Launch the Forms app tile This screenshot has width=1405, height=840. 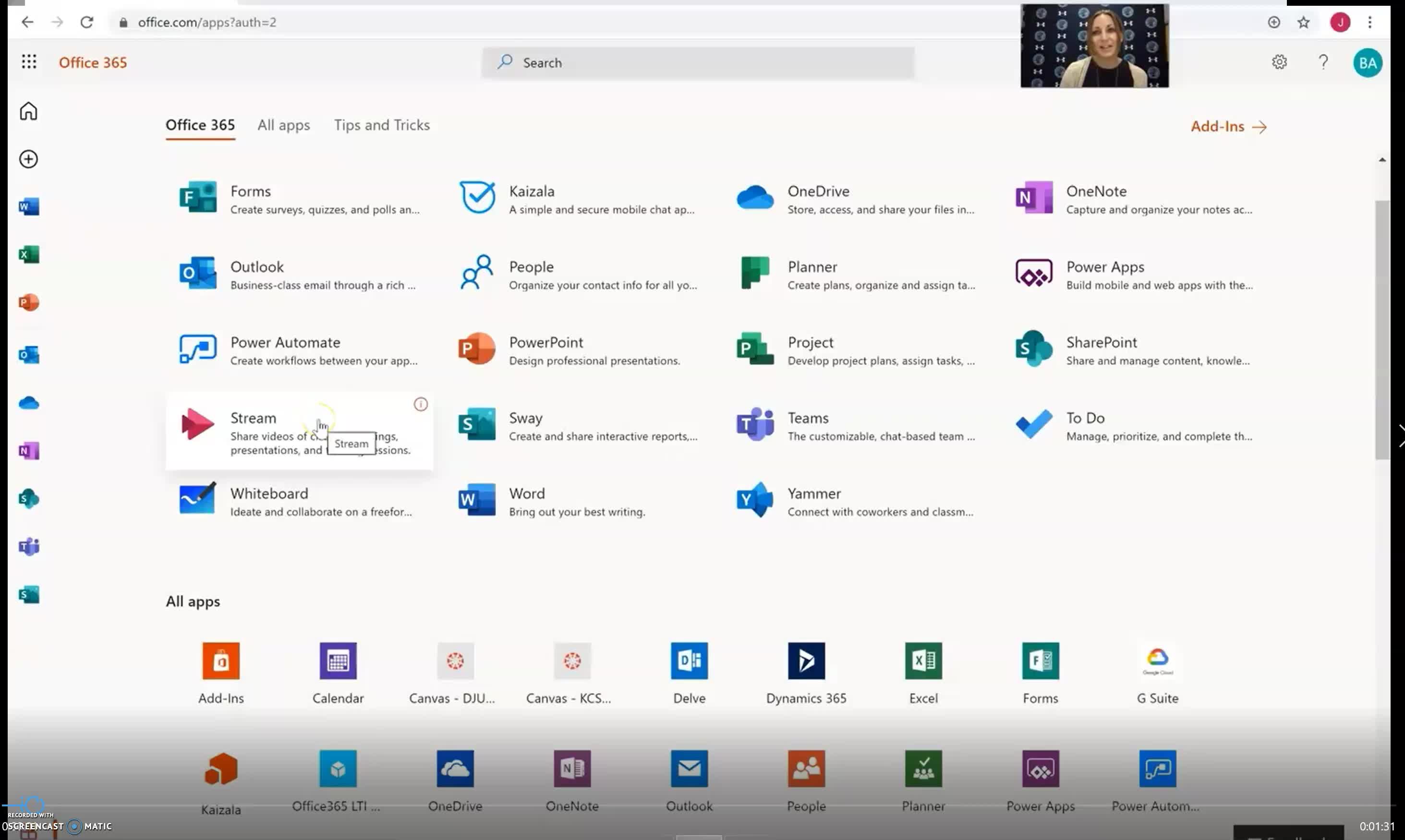(300, 199)
